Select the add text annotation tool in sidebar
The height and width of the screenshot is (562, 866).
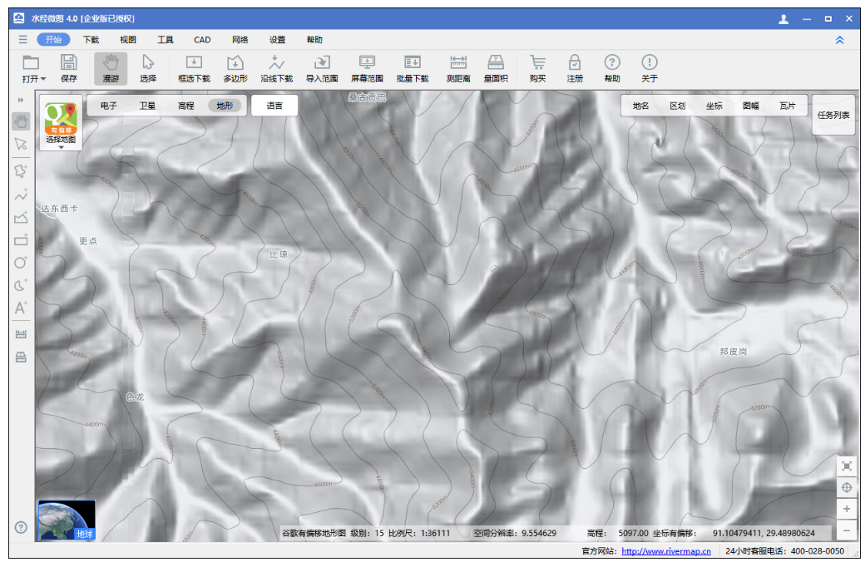[x=20, y=308]
